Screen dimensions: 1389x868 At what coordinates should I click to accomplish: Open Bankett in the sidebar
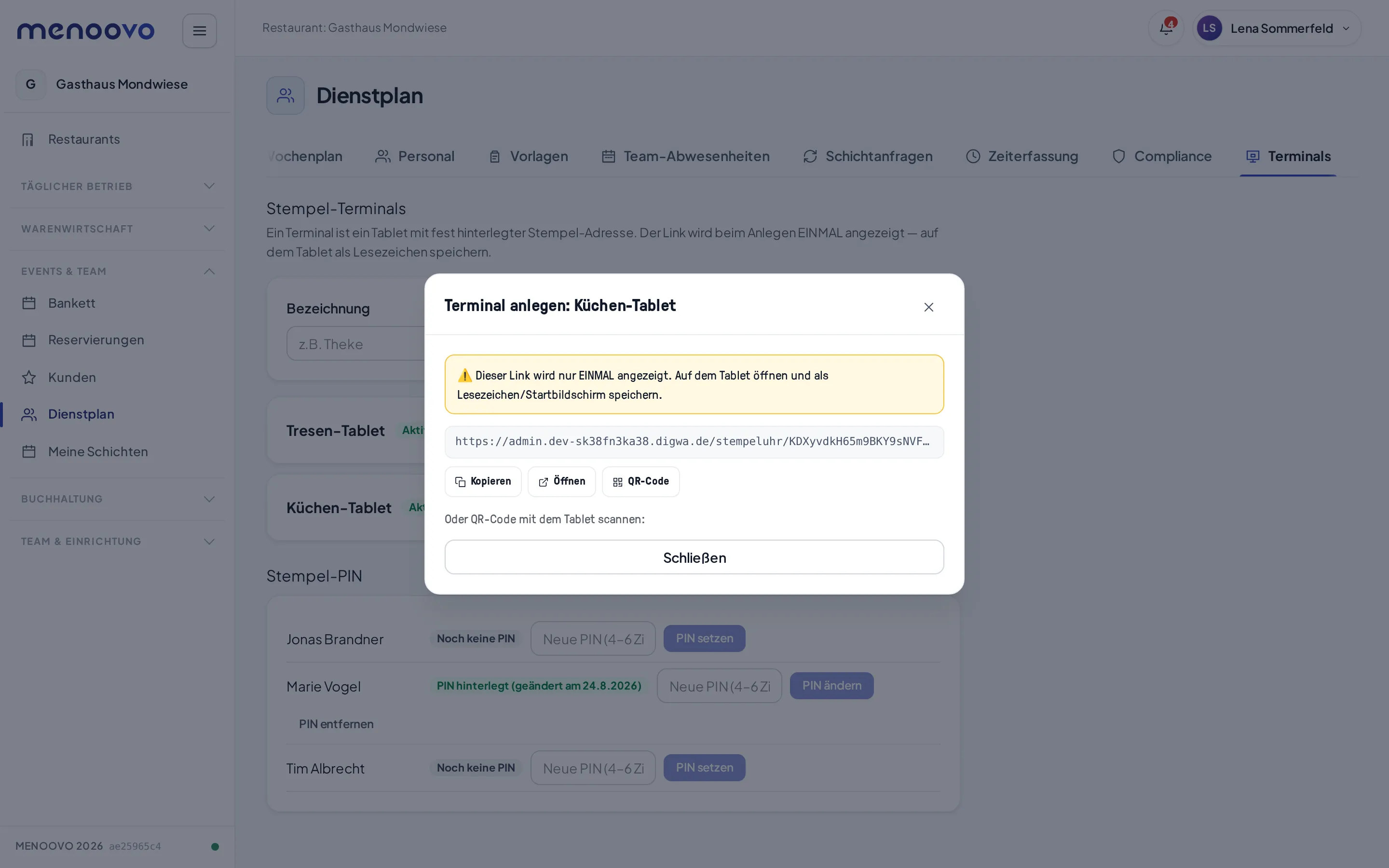point(117,303)
